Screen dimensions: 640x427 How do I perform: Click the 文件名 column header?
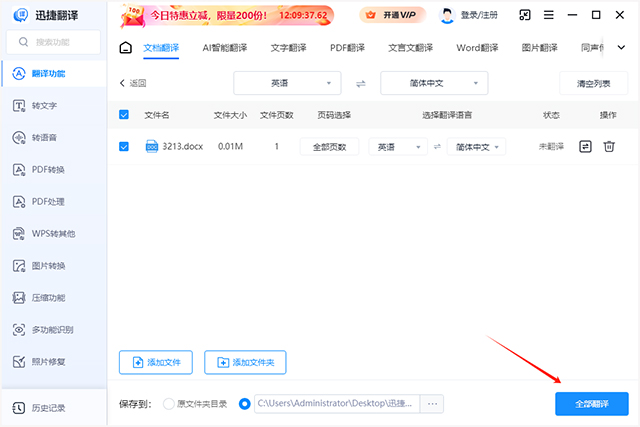tap(157, 115)
